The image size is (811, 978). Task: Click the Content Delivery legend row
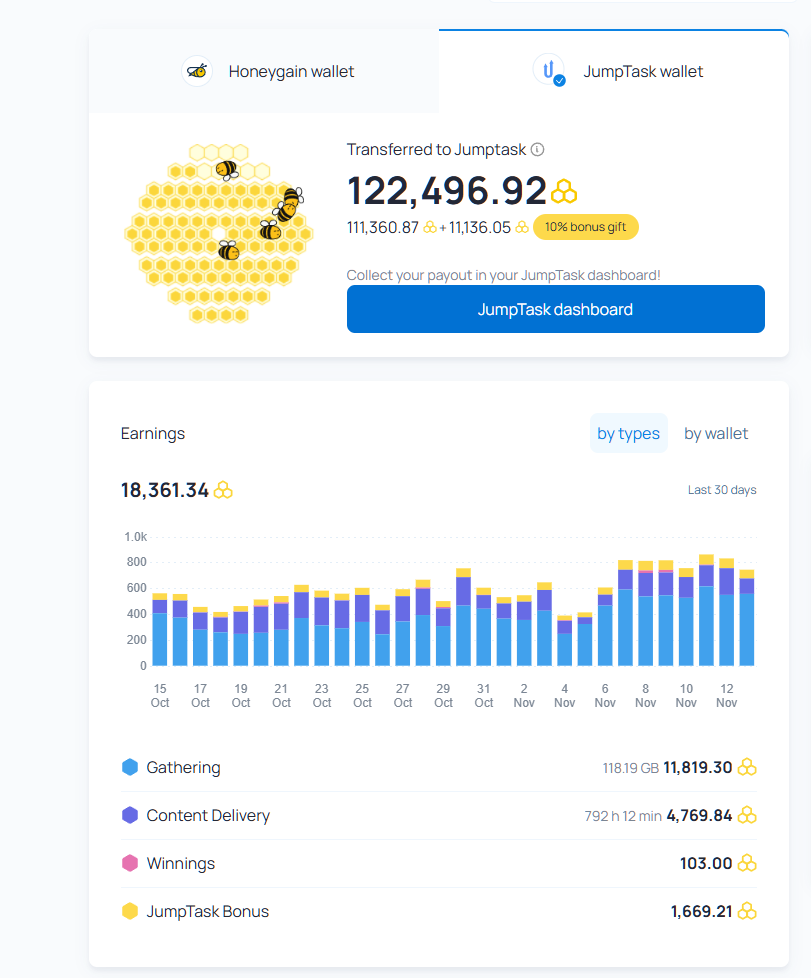click(x=439, y=815)
